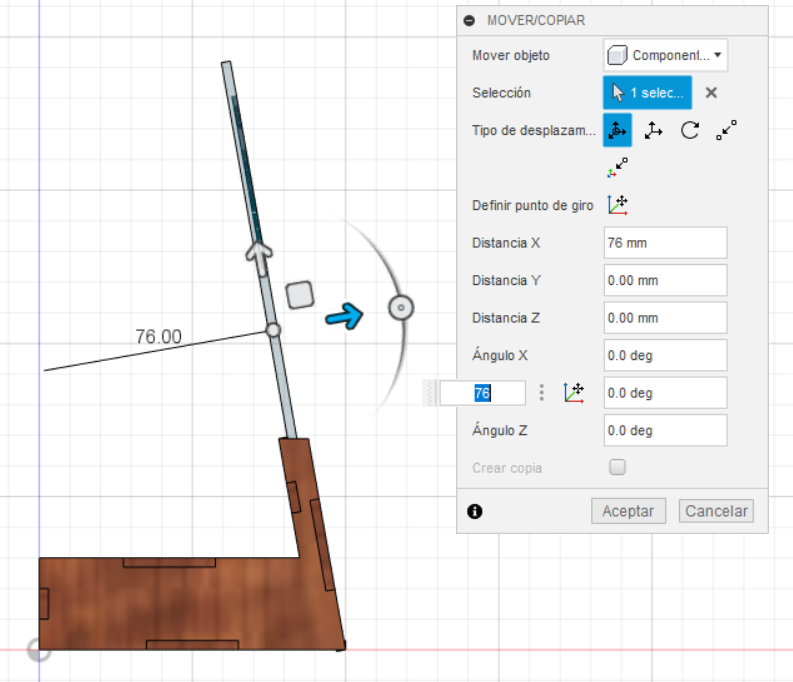793x682 pixels.
Task: Toggle the Crear copia checkbox
Action: pyautogui.click(x=618, y=467)
